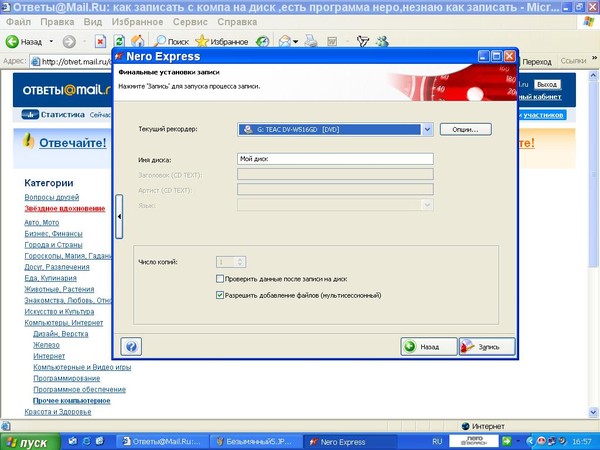This screenshot has width=600, height=450.
Task: Print the page using the printer icon
Action: 311,41
